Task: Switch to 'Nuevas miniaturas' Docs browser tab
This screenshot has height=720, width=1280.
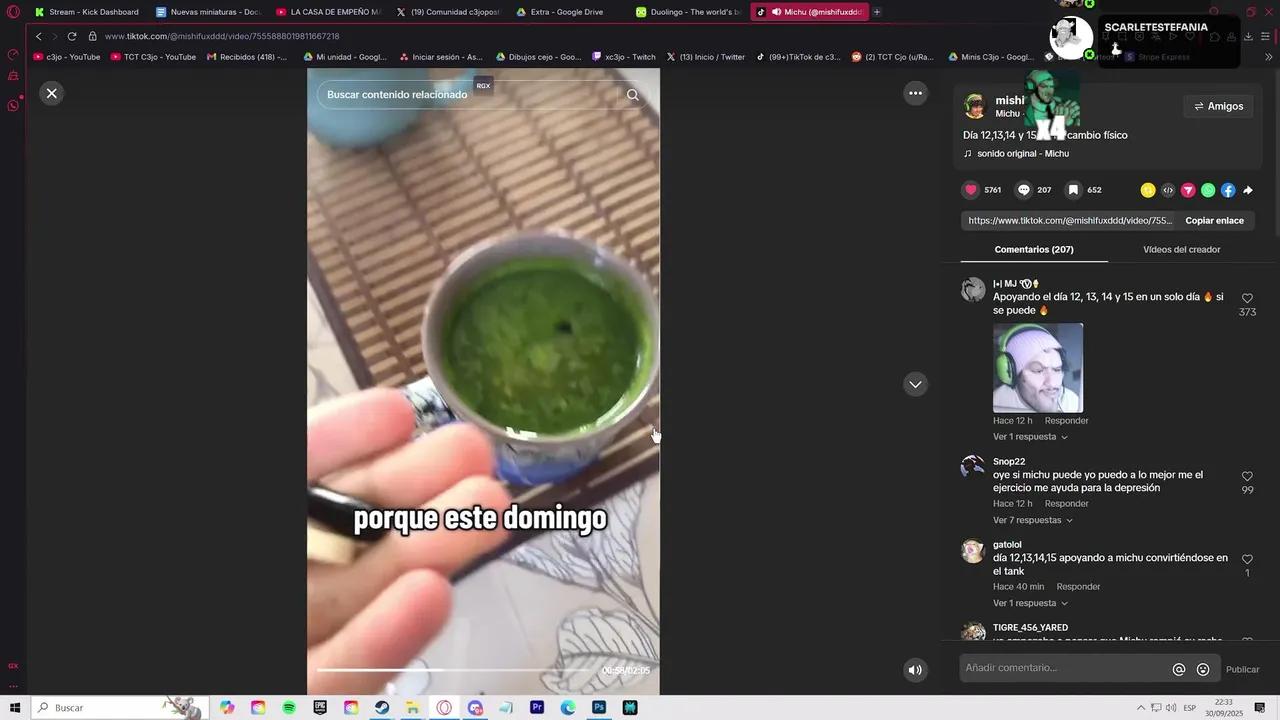Action: pos(208,12)
